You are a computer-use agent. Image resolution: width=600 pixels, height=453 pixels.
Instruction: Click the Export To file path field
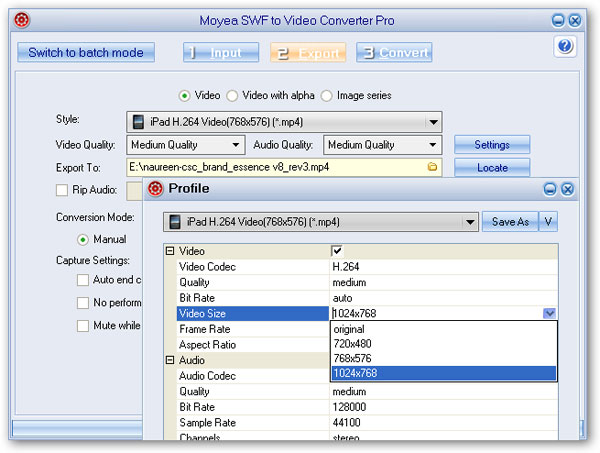pos(284,167)
